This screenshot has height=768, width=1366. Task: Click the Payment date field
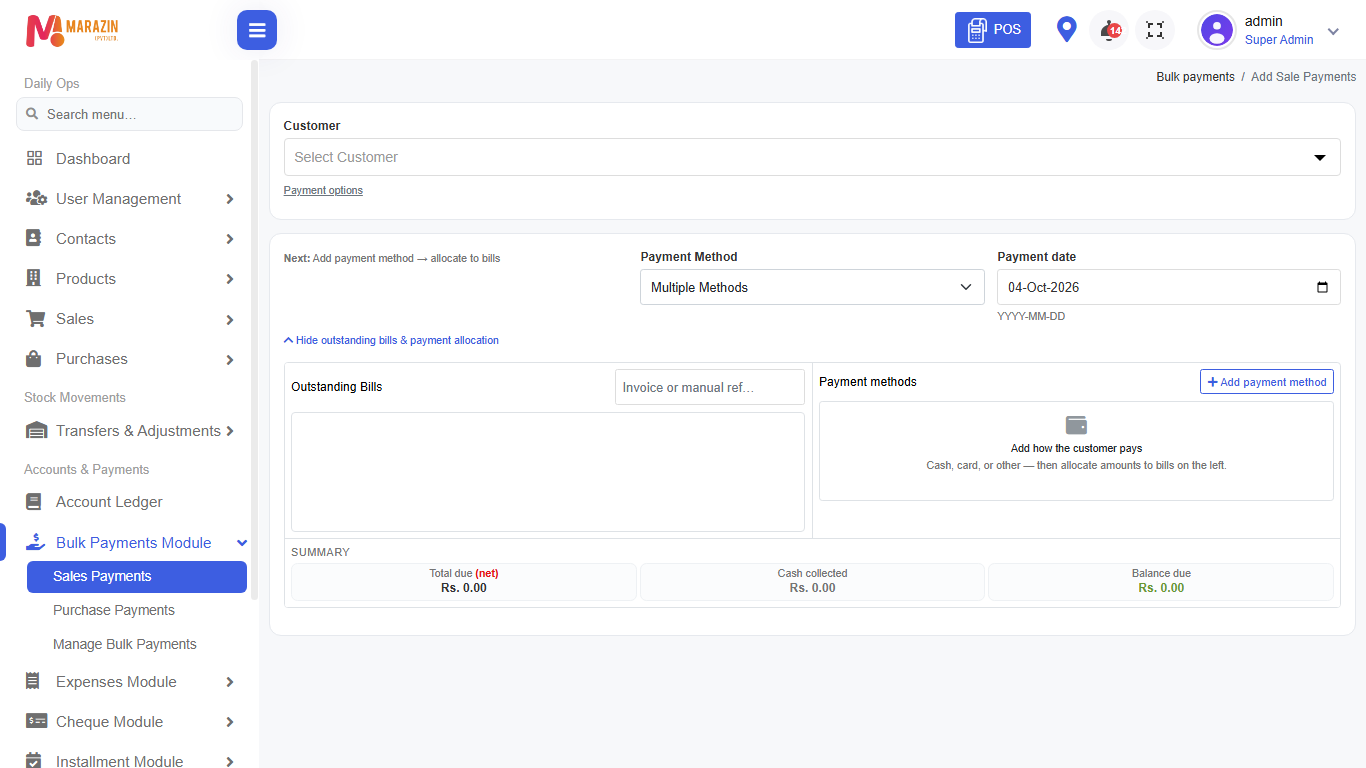(1169, 287)
